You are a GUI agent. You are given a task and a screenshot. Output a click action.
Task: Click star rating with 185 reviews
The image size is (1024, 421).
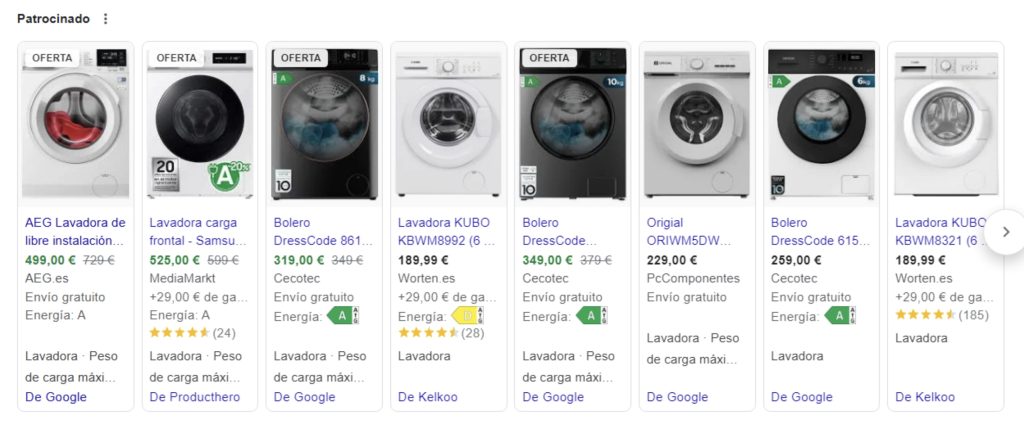click(924, 316)
